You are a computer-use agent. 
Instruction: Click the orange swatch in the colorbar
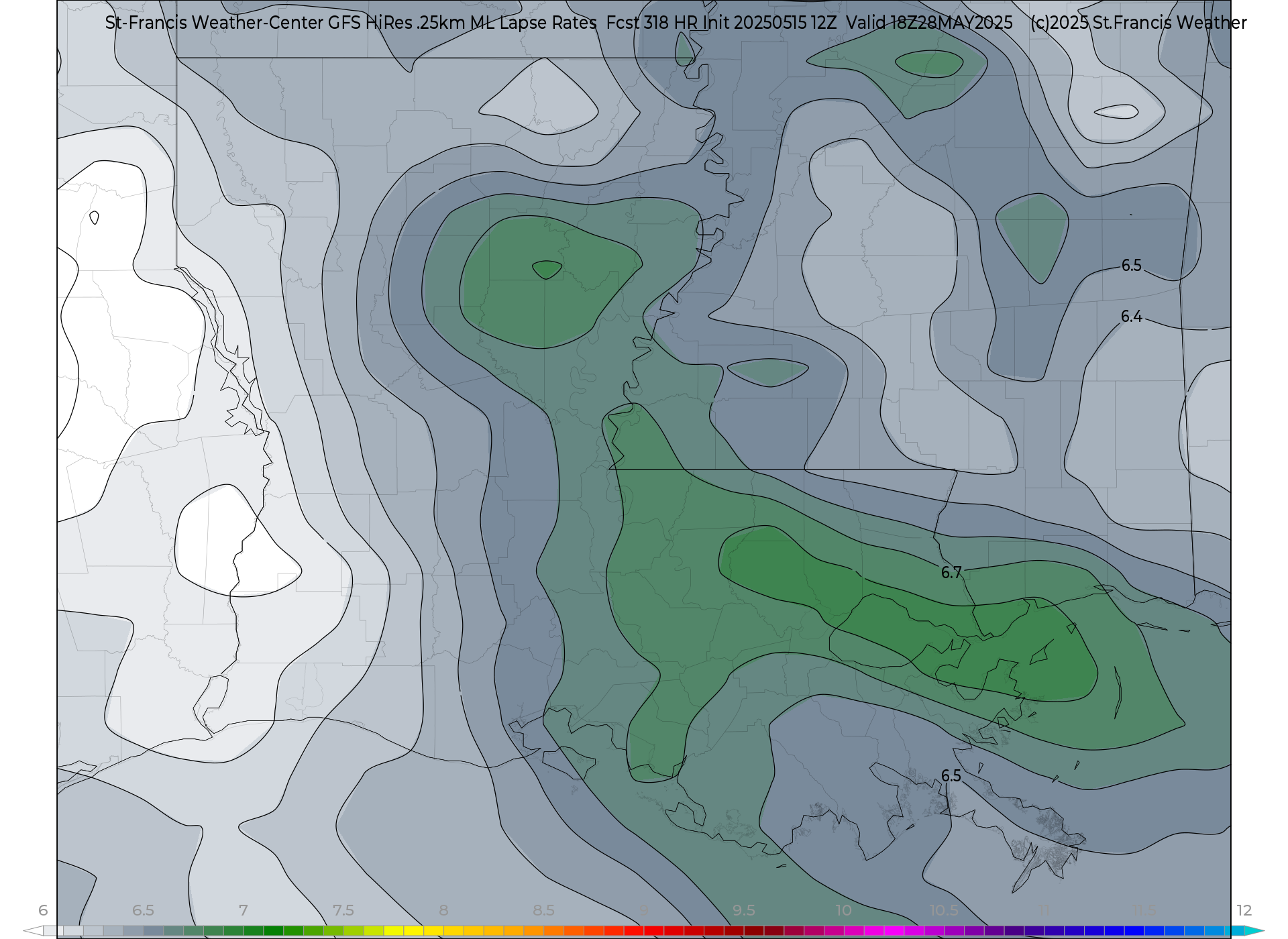point(533,931)
